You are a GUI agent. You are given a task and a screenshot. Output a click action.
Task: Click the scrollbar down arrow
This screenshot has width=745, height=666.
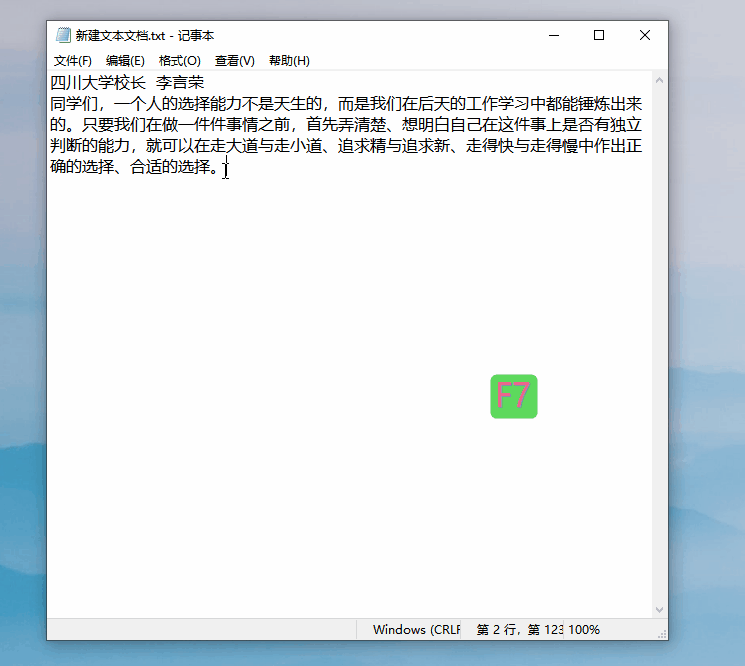(659, 609)
